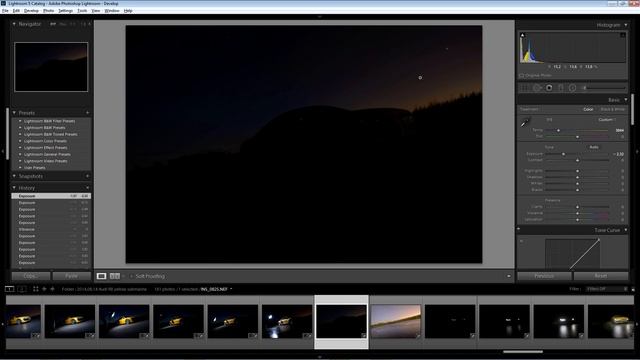The width and height of the screenshot is (640, 360).
Task: Open the WB Custom dropdown
Action: click(607, 120)
